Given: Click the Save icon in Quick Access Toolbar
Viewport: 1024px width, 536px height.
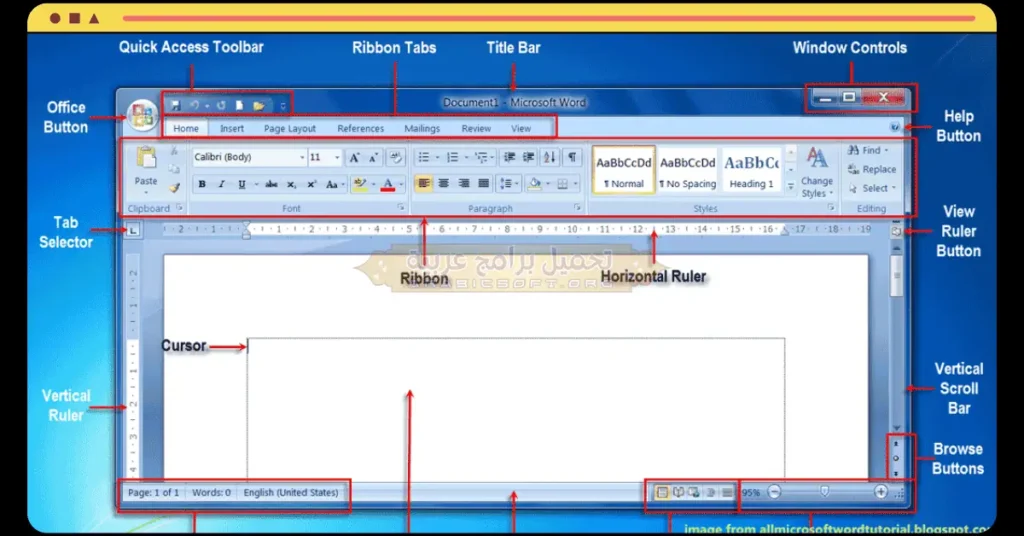Looking at the screenshot, I should pos(176,104).
